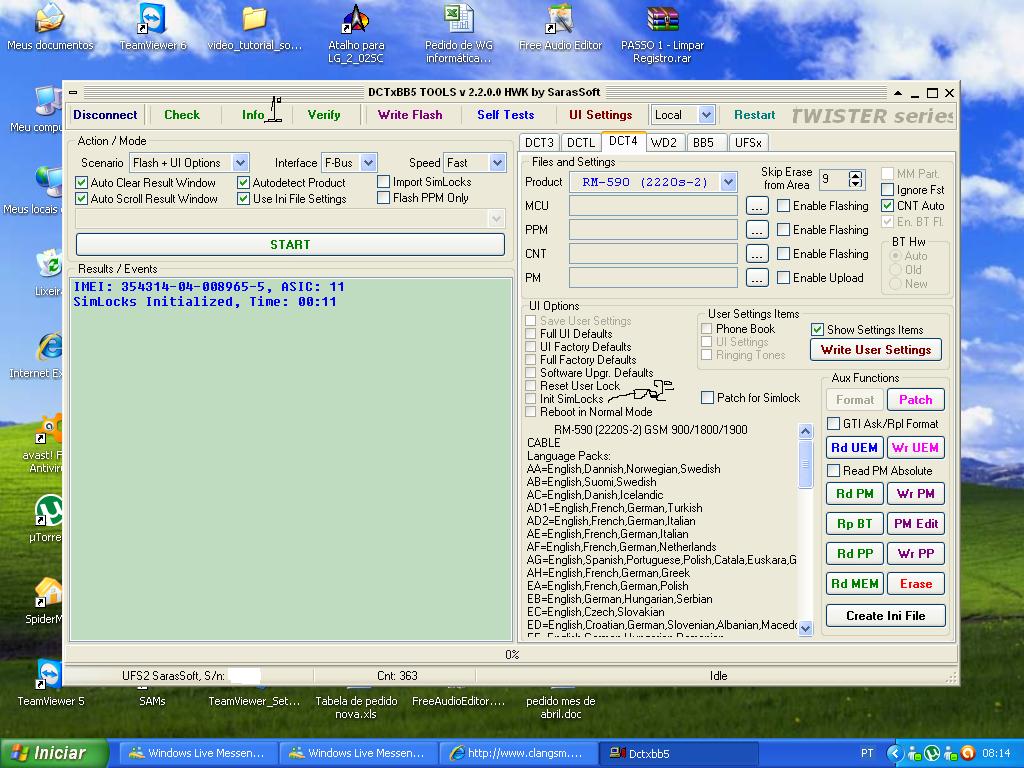The width and height of the screenshot is (1024, 768).
Task: Browse for the PPM file
Action: click(756, 230)
